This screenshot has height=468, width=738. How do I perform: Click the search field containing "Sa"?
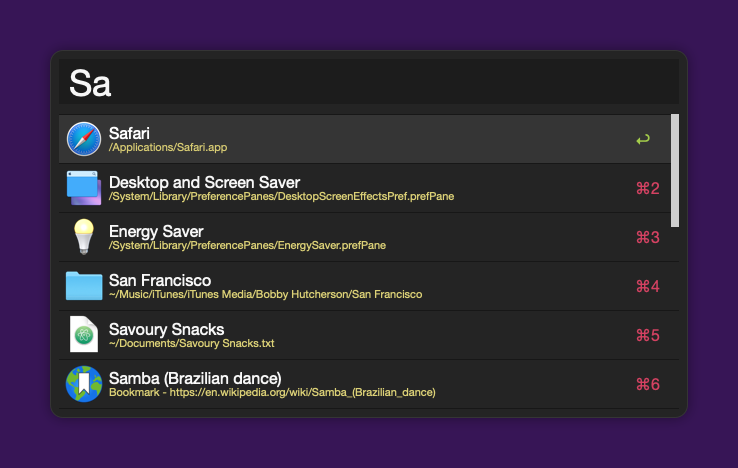click(x=368, y=83)
